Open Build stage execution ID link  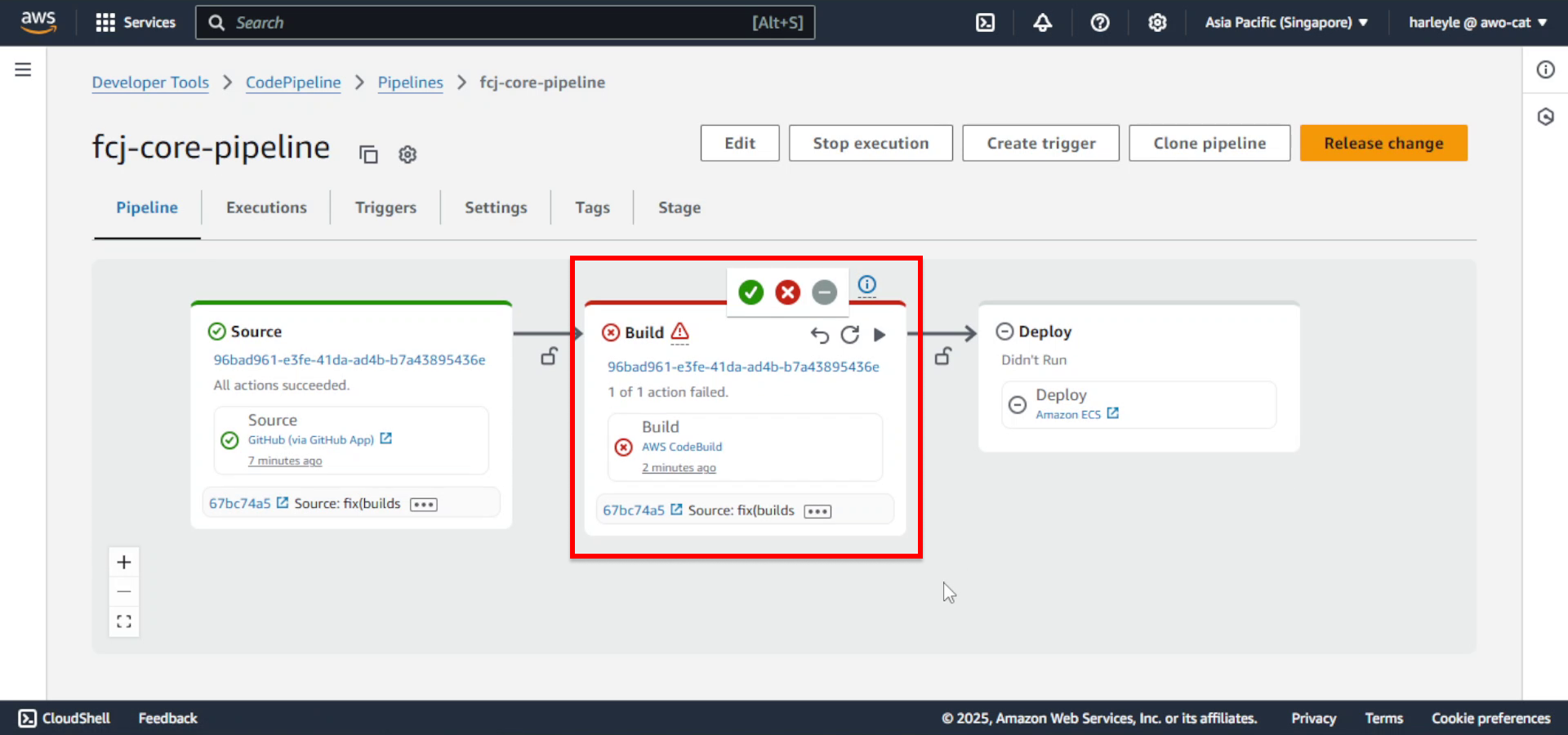click(x=743, y=367)
